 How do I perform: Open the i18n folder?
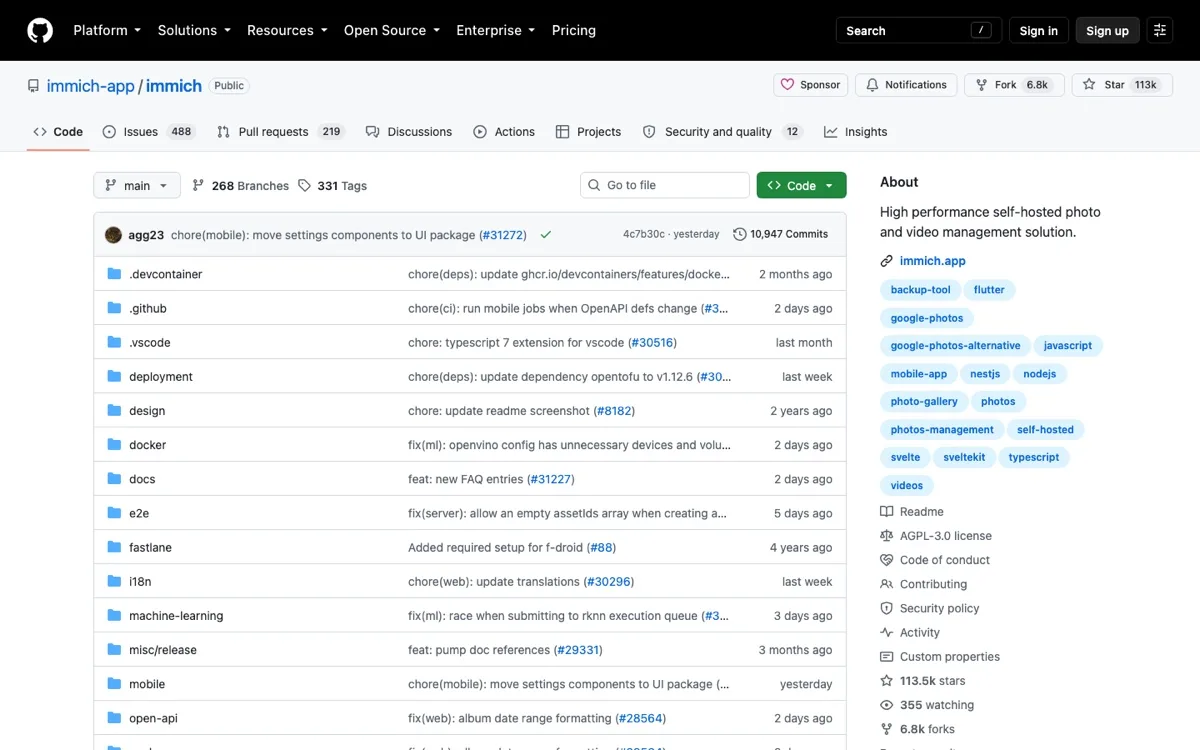tap(140, 581)
